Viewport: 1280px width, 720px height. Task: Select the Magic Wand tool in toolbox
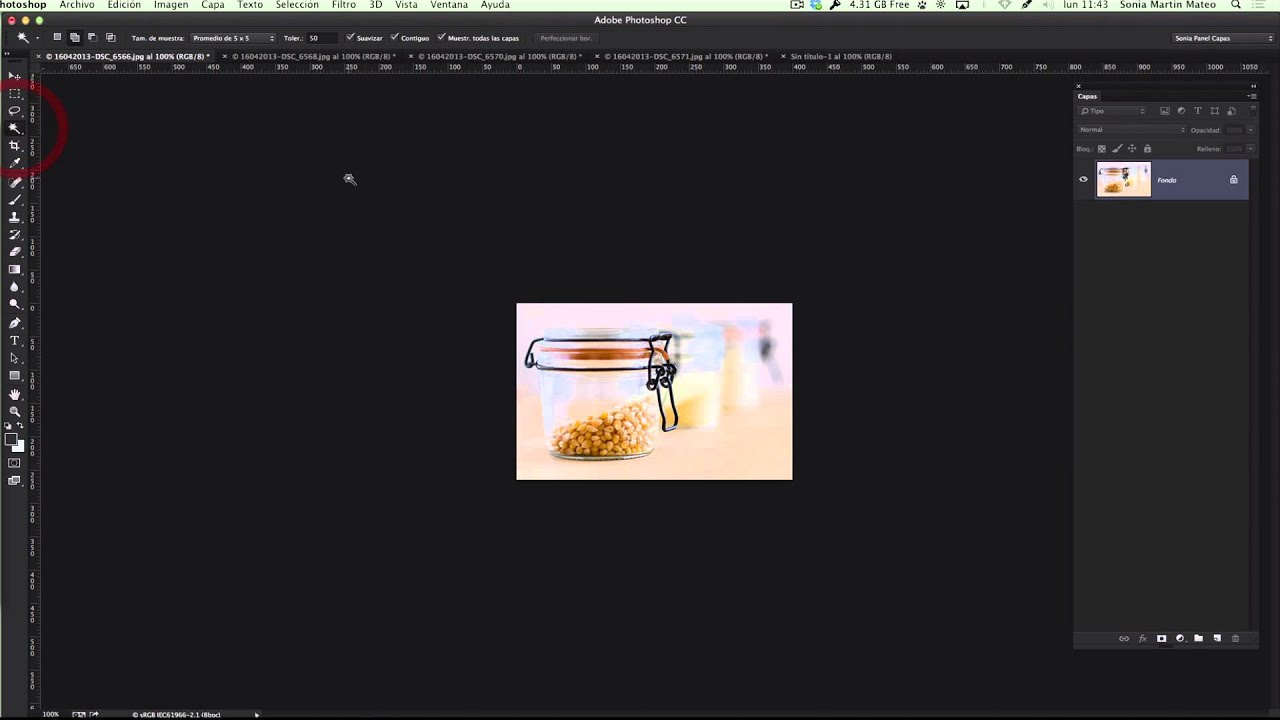[14, 128]
